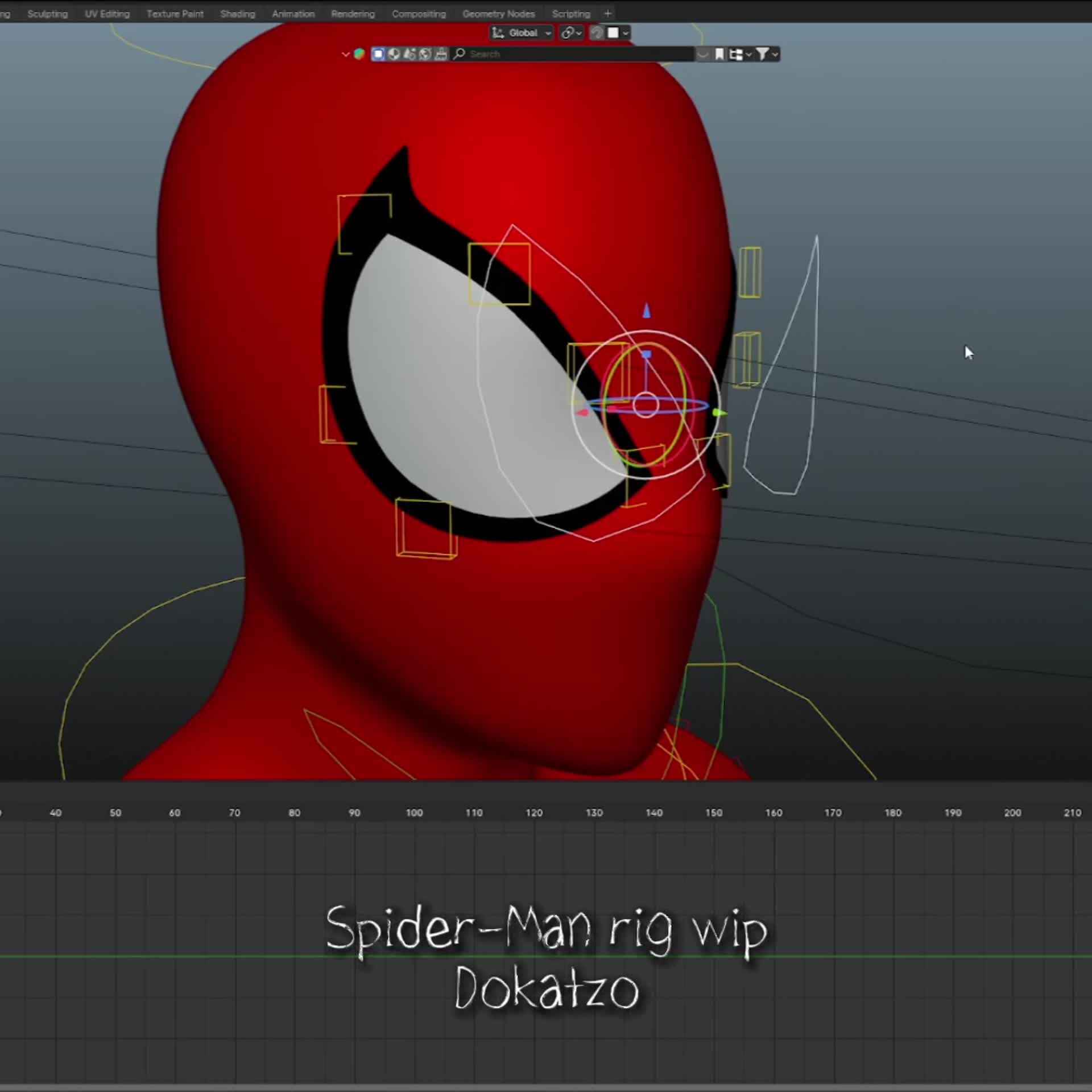Viewport: 1092px width, 1092px height.
Task: Add a new workspace with plus button
Action: pos(607,13)
